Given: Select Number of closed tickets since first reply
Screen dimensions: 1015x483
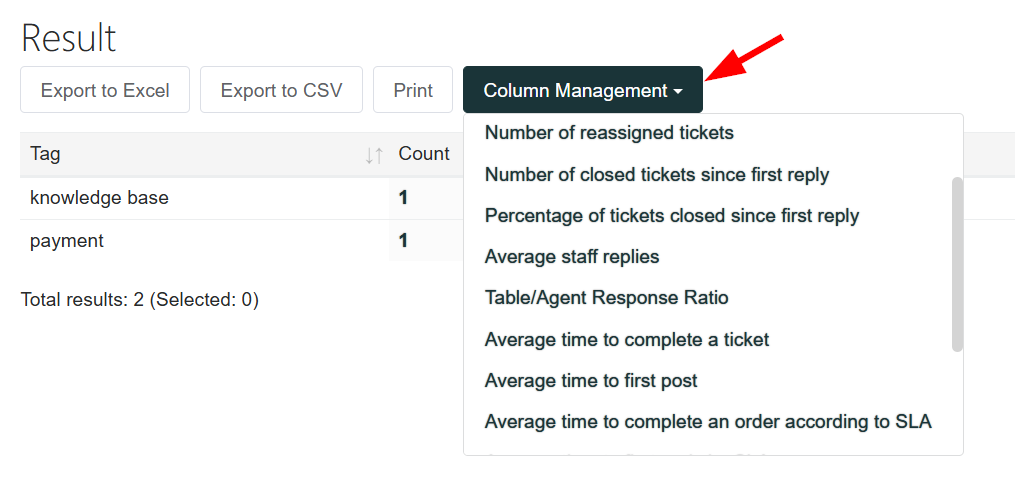Looking at the screenshot, I should pyautogui.click(x=657, y=175).
